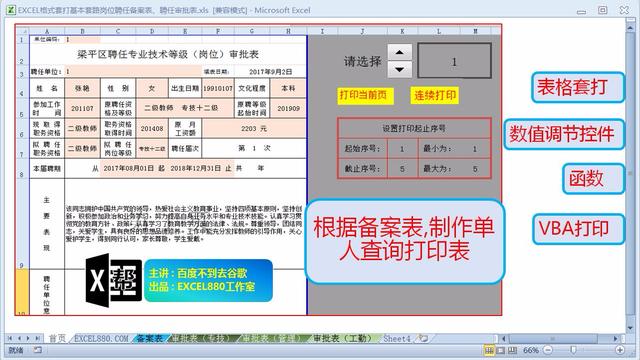640x360 pixels.
Task: Select the large number box showing 1
Action: coord(454,60)
